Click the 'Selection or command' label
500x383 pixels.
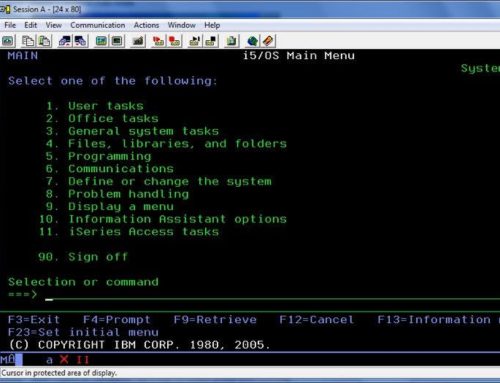[x=83, y=282]
